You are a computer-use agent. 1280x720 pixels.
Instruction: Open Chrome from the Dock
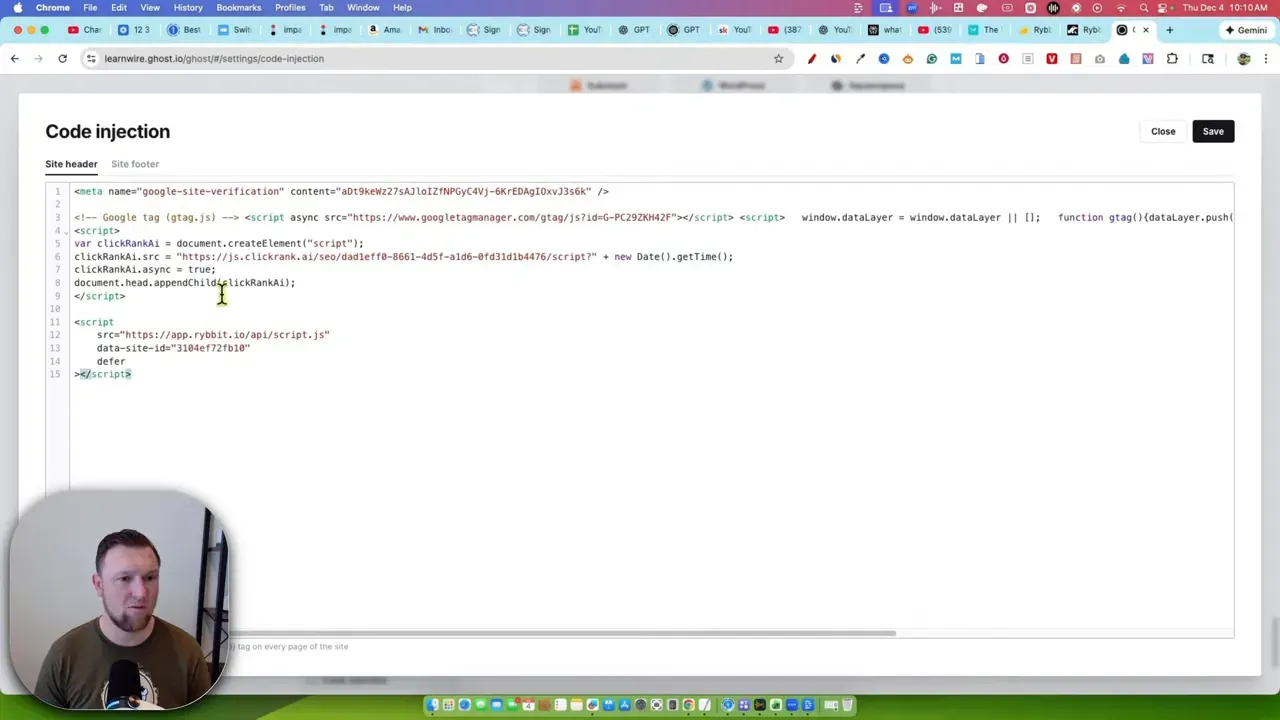(688, 705)
